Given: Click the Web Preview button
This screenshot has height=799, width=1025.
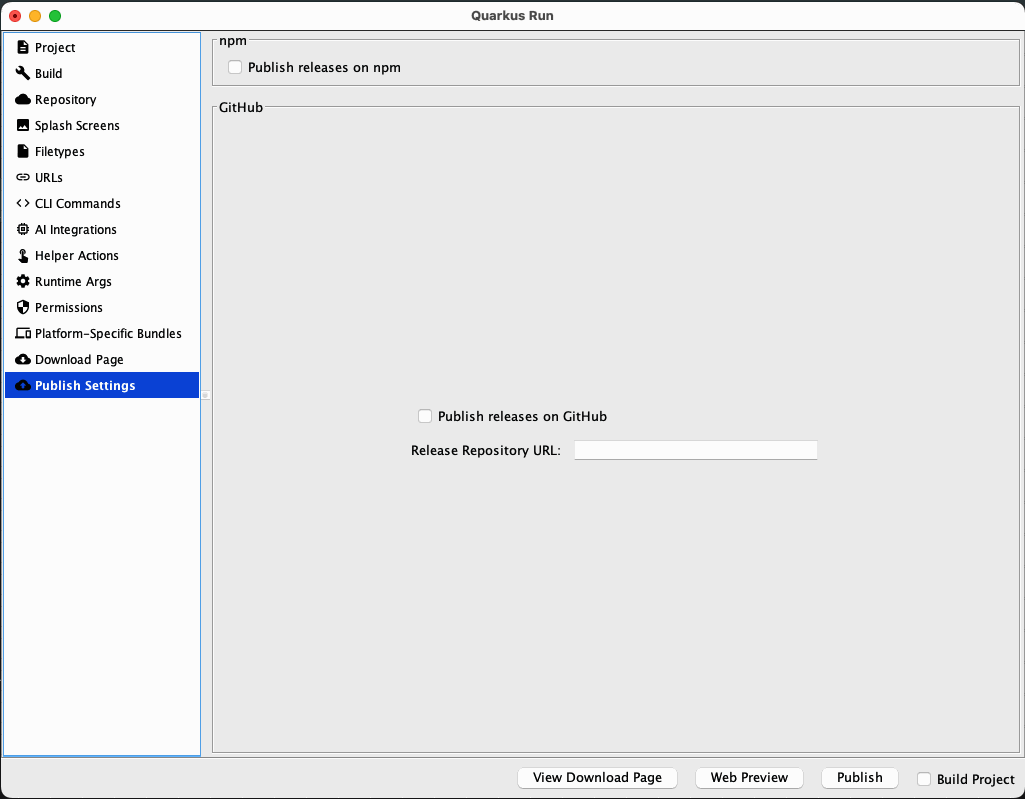Looking at the screenshot, I should tap(749, 777).
